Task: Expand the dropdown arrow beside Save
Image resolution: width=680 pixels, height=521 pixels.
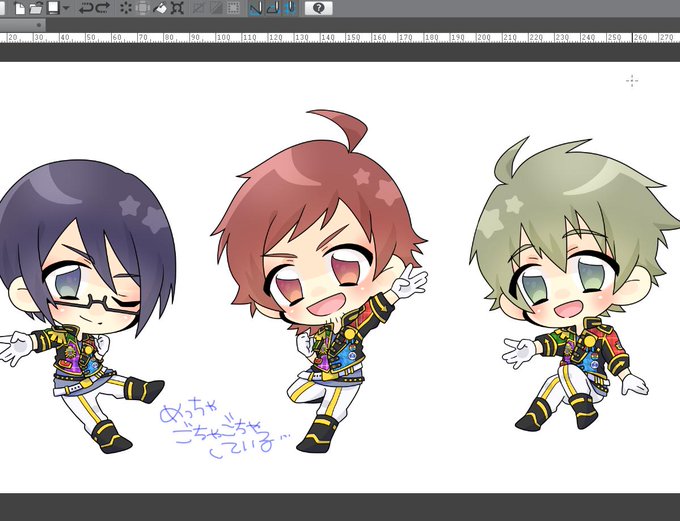Action: [x=66, y=8]
